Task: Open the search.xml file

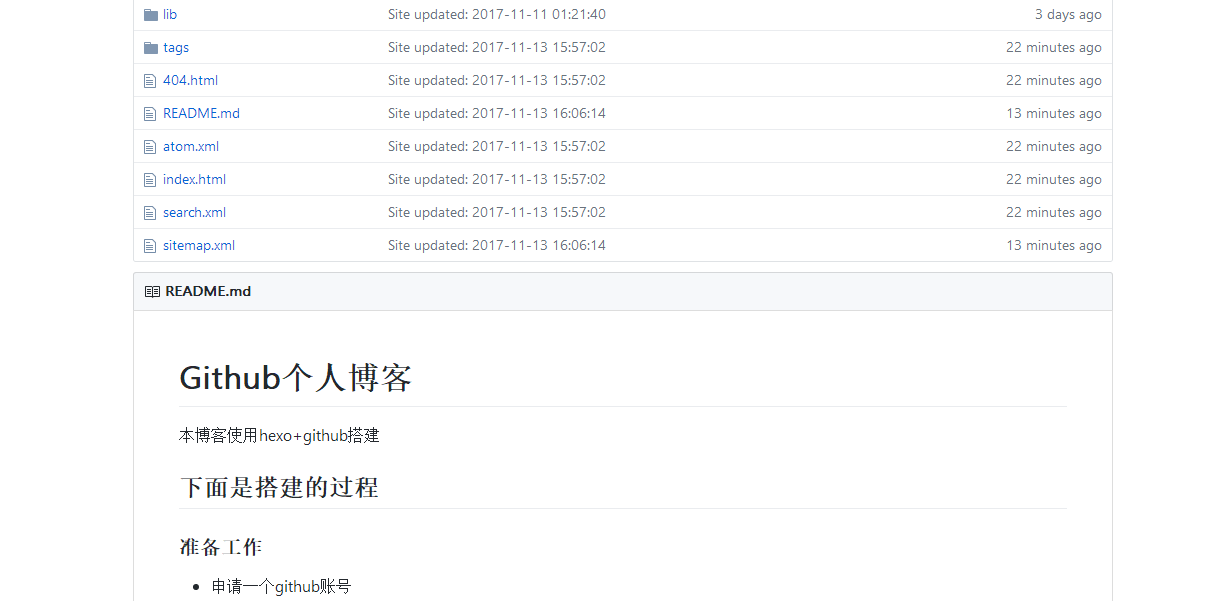Action: tap(194, 213)
